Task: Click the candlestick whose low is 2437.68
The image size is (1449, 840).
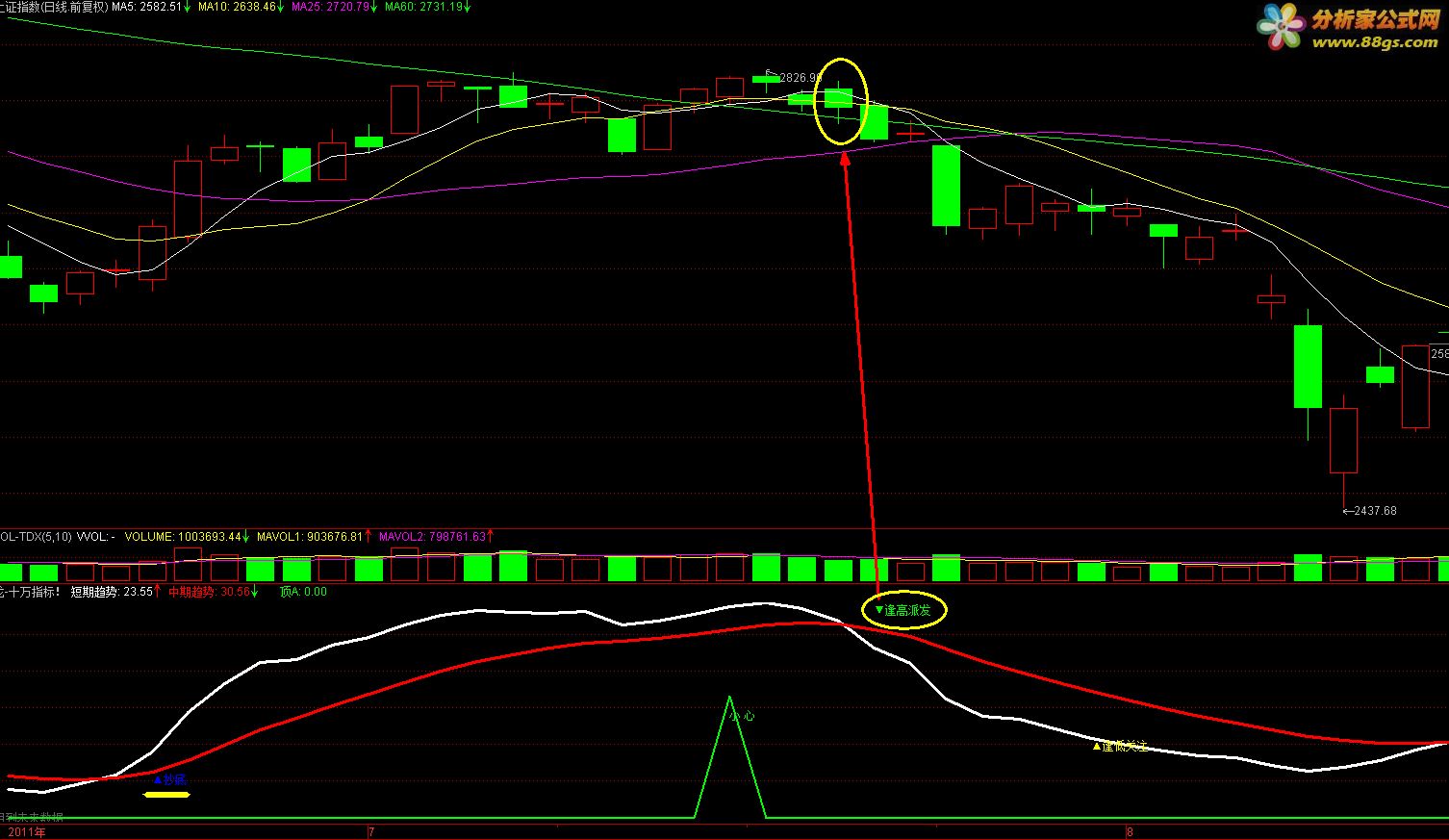Action: click(x=1343, y=440)
